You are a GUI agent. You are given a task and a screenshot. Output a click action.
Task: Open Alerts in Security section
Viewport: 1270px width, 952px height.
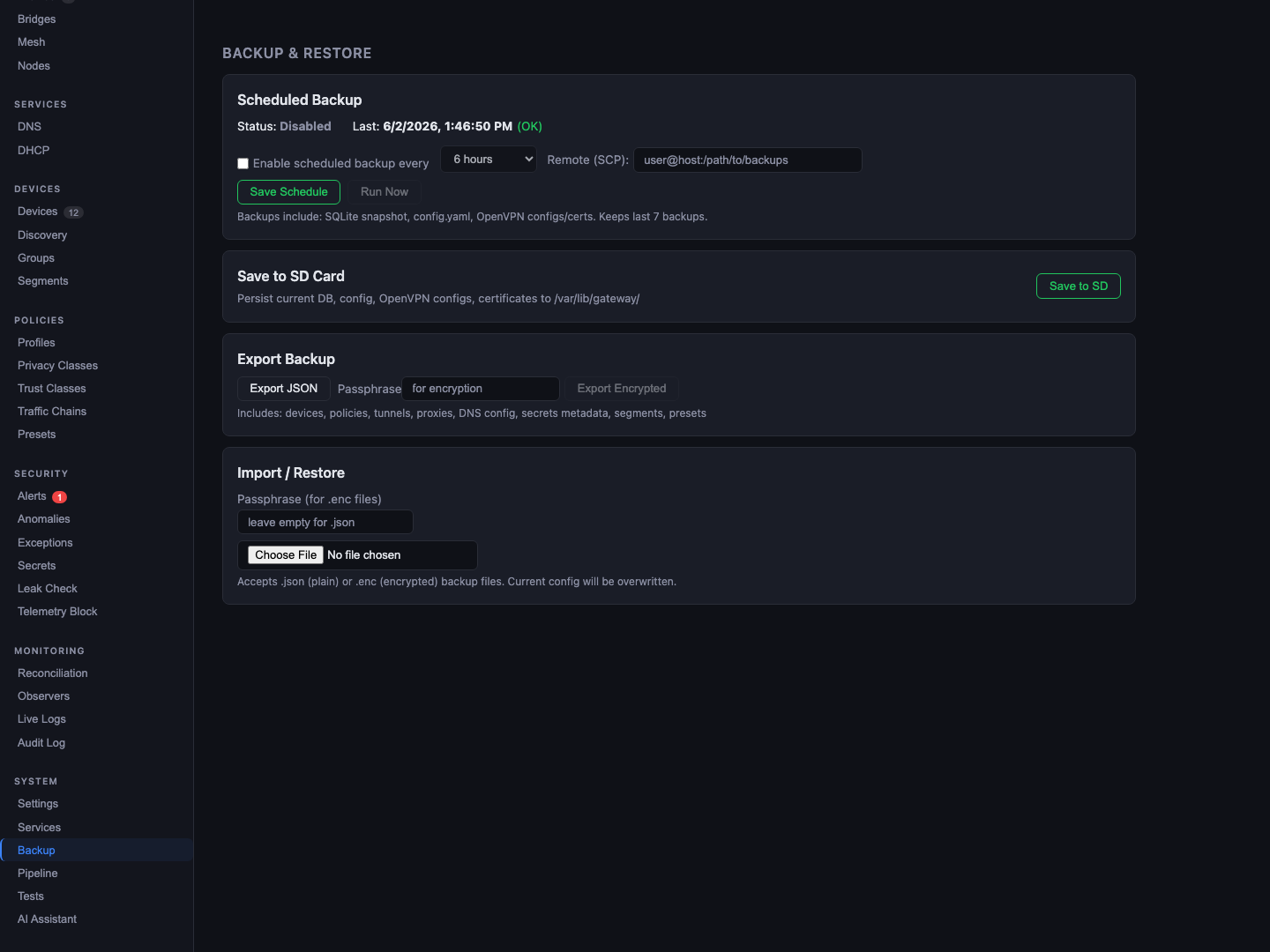click(x=32, y=496)
